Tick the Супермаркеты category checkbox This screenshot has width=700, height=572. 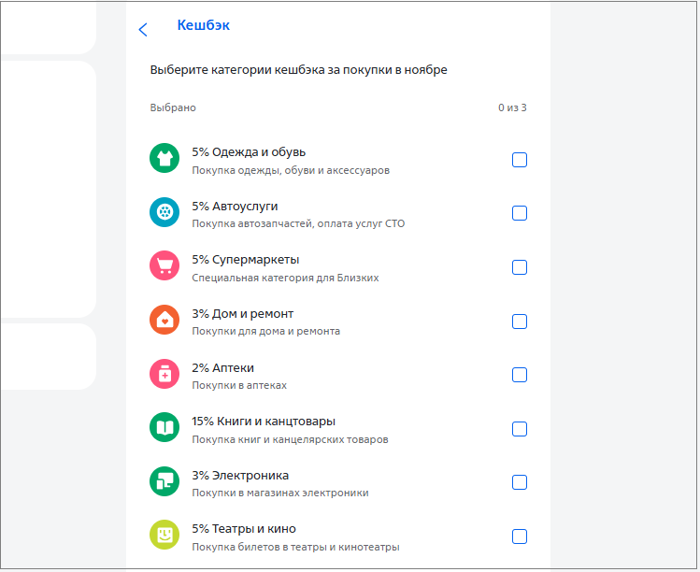click(519, 267)
